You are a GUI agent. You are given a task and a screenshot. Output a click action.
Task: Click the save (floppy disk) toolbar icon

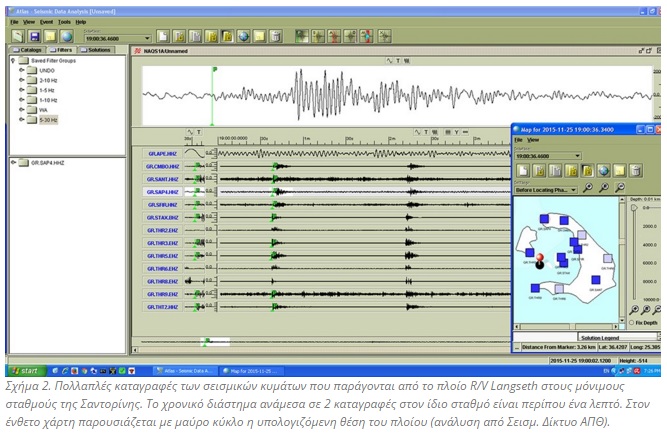[x=34, y=36]
